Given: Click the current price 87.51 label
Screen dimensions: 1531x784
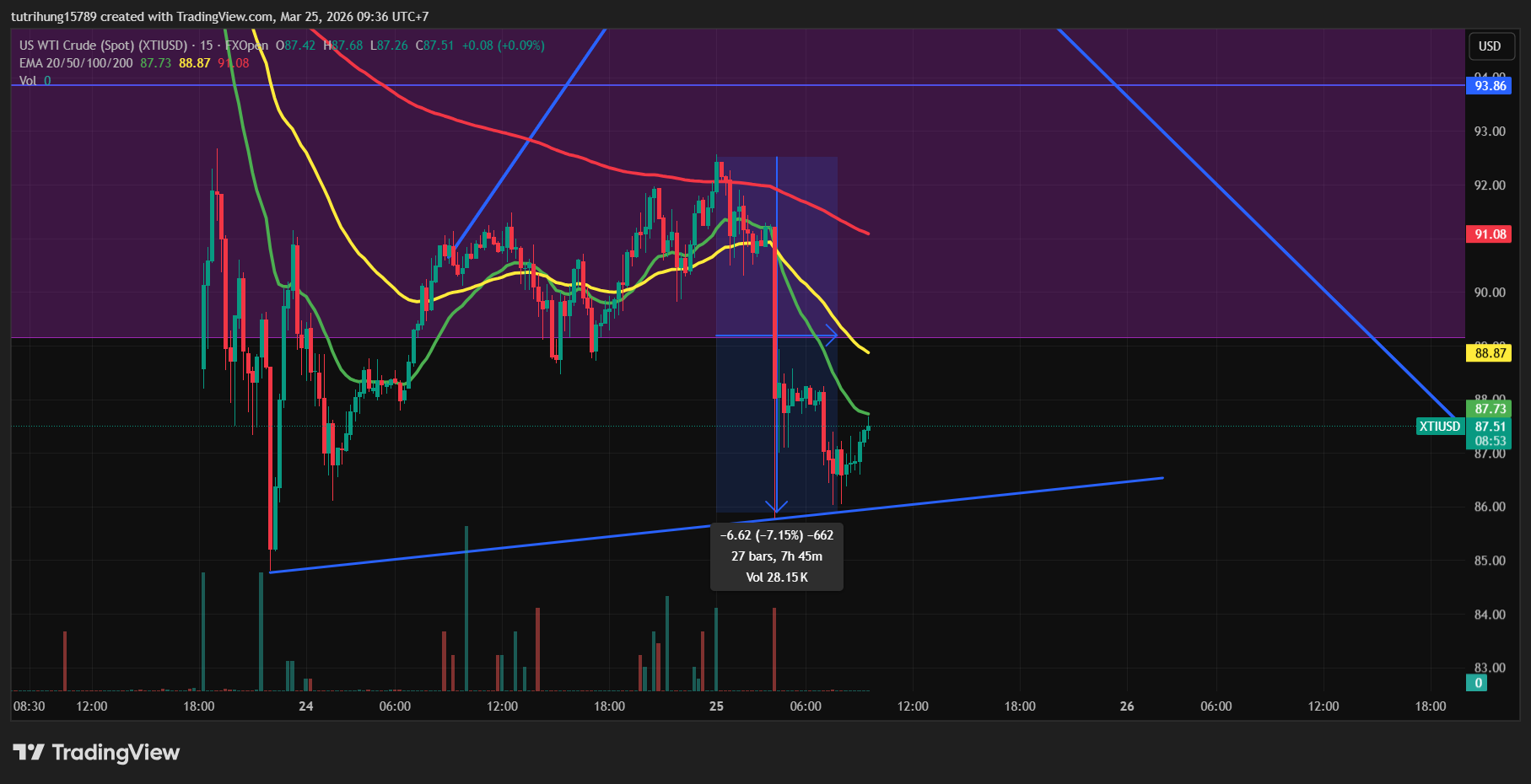Looking at the screenshot, I should pos(1490,427).
